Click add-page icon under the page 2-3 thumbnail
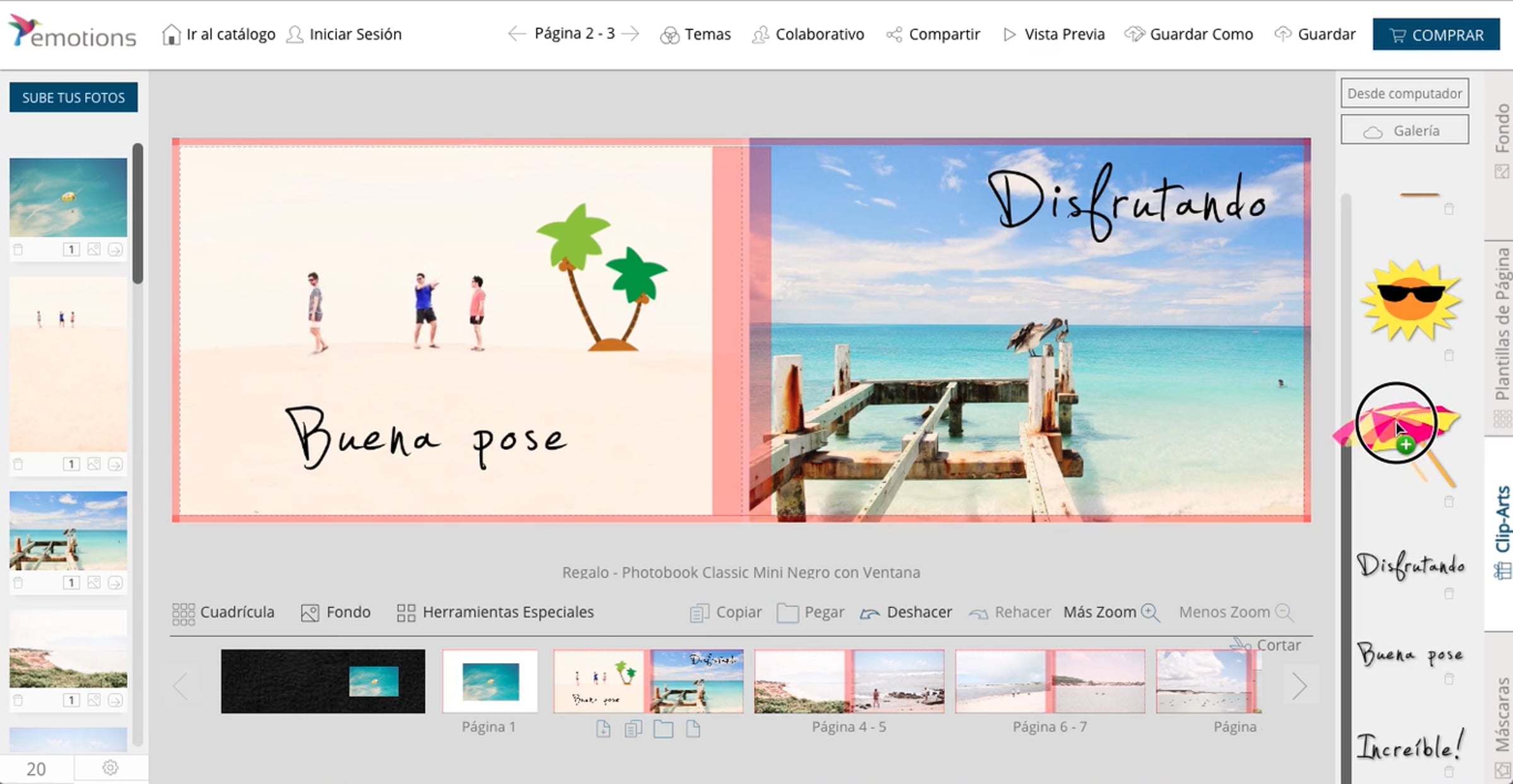1513x784 pixels. (603, 729)
